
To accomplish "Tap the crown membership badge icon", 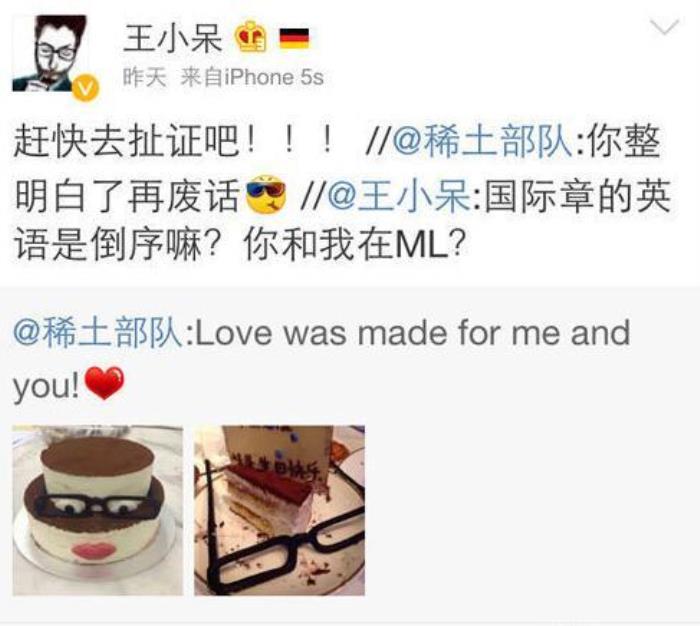I will tap(251, 37).
